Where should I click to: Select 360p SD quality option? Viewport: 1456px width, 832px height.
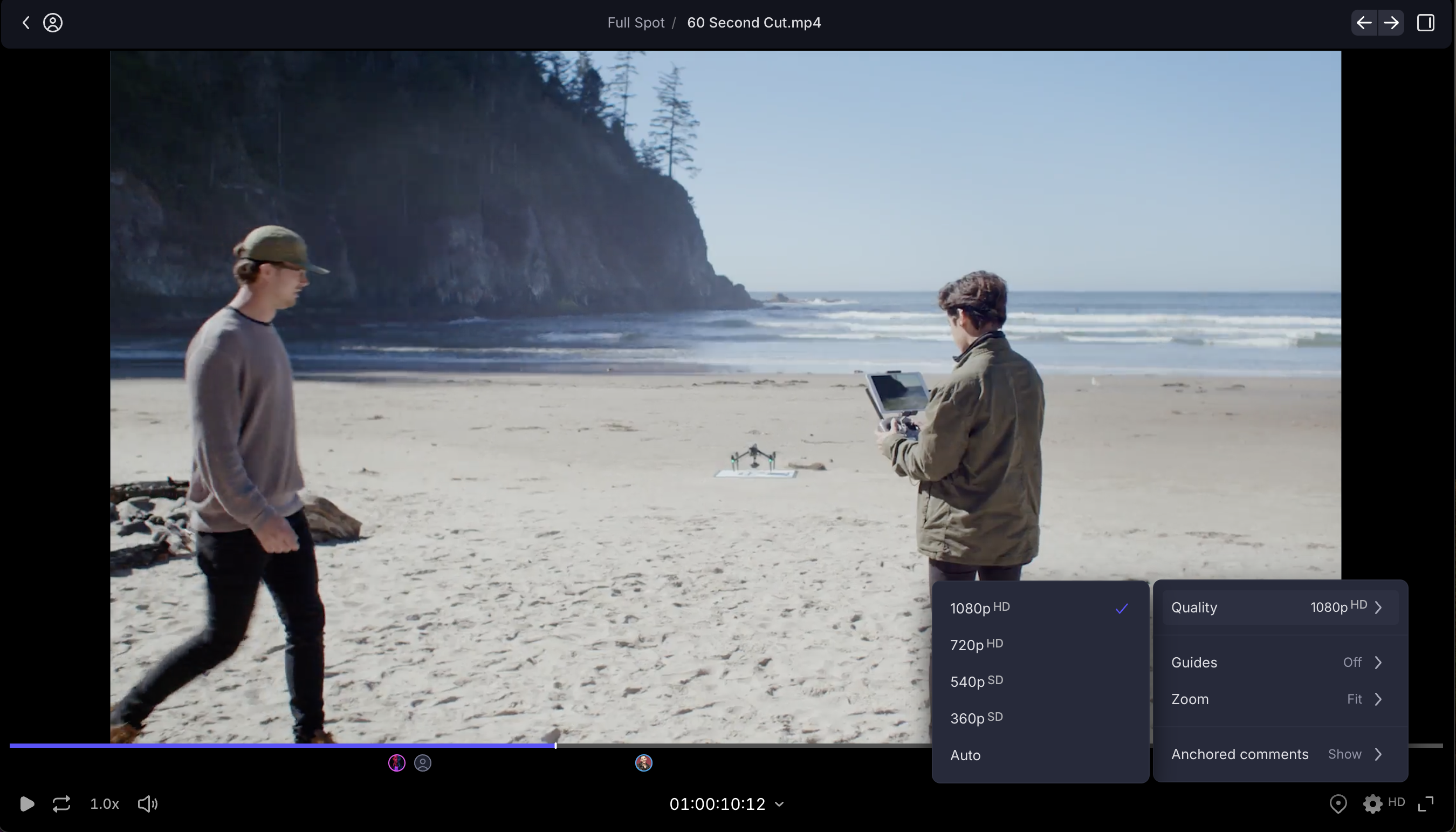click(977, 718)
